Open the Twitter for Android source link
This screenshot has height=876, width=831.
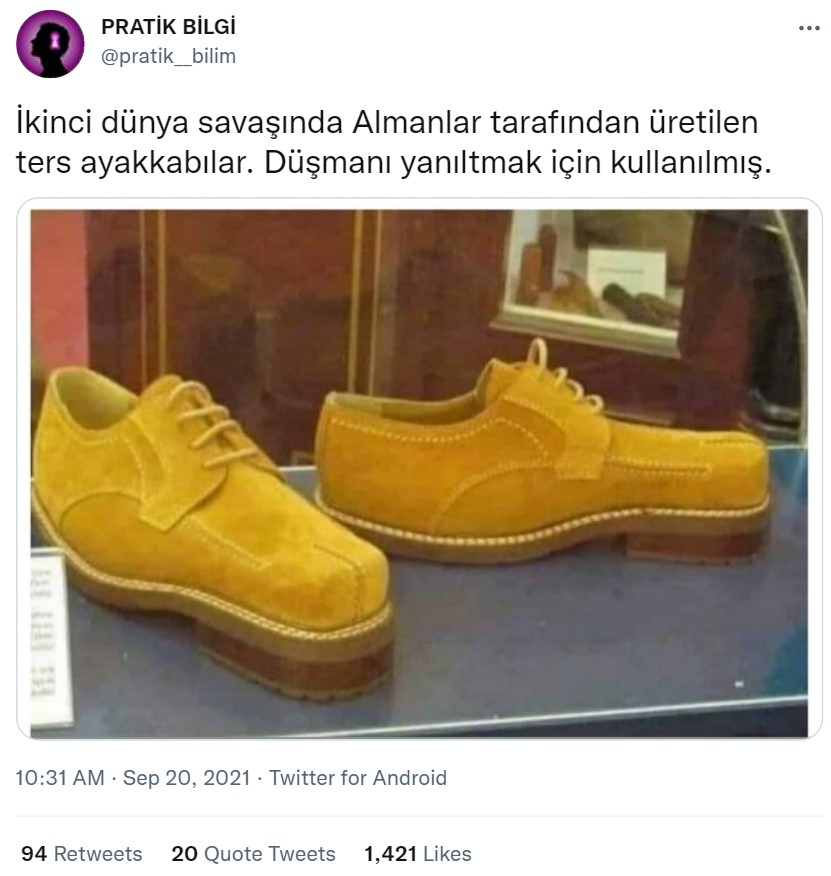pos(358,778)
